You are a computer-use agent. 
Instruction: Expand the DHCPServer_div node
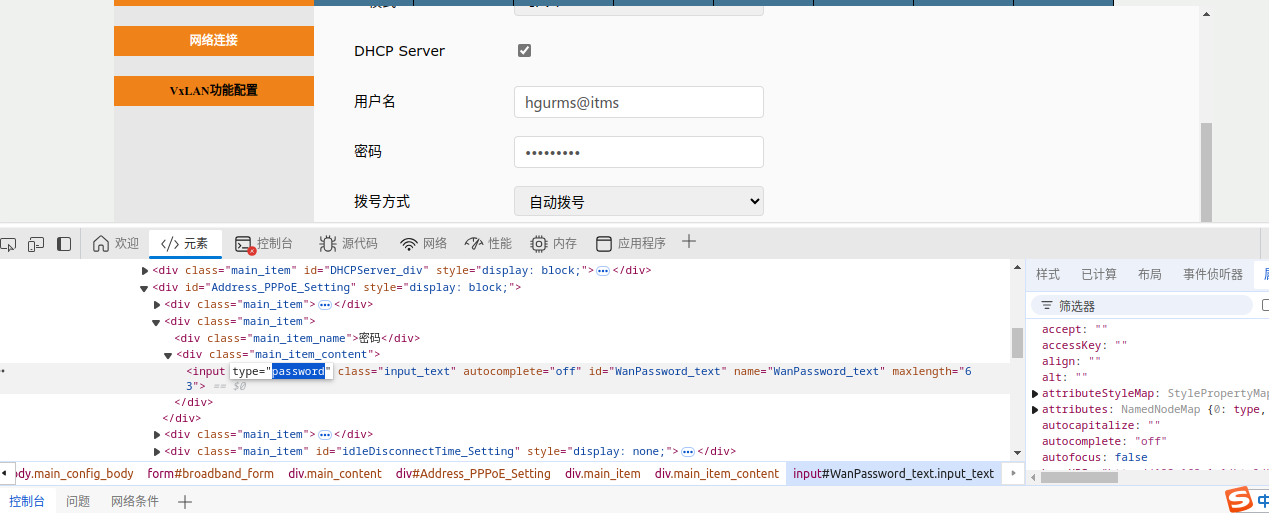coord(144,271)
